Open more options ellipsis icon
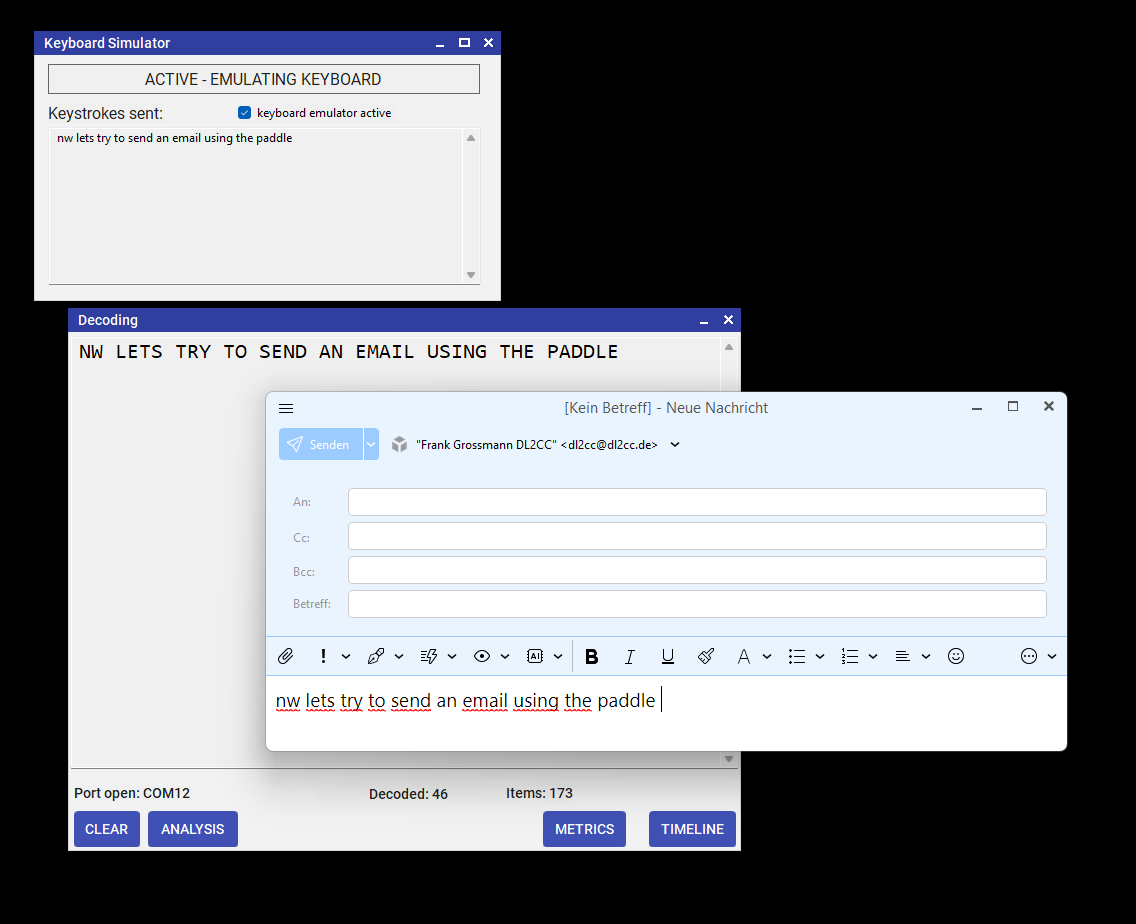The image size is (1136, 924). point(1029,657)
